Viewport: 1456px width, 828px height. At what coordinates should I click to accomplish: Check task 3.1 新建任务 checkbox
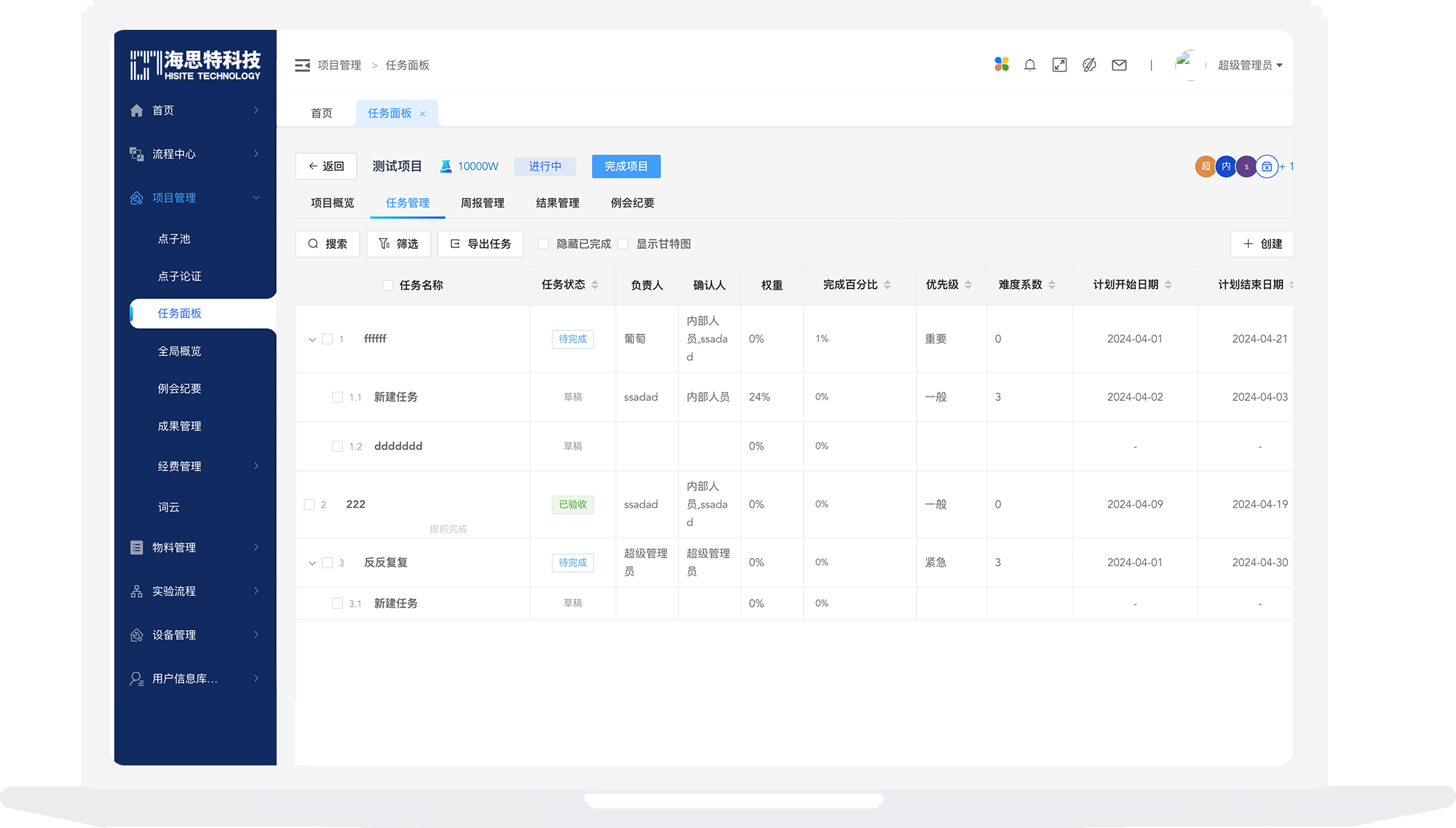[x=337, y=603]
